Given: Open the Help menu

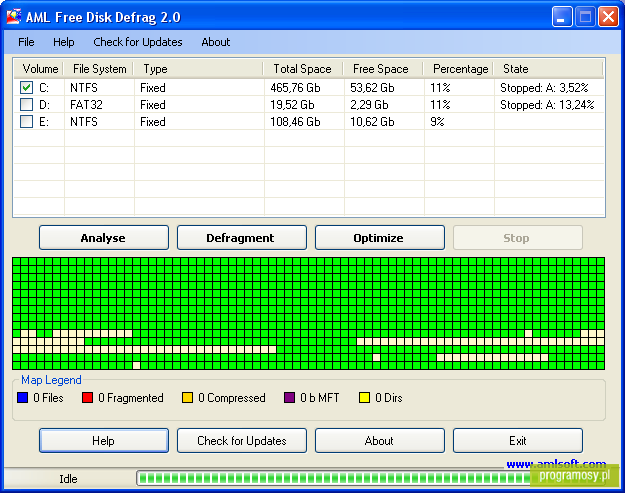Looking at the screenshot, I should [64, 42].
